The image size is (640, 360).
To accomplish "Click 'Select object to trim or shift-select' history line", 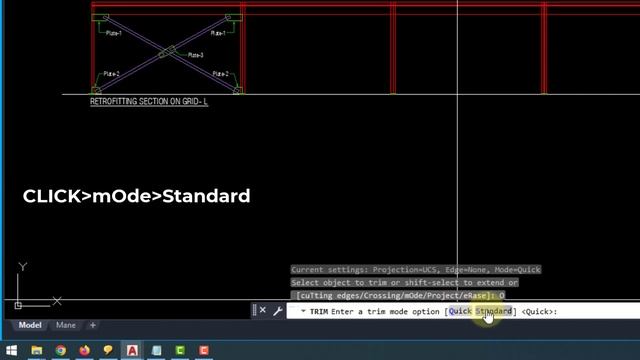I will tap(404, 282).
